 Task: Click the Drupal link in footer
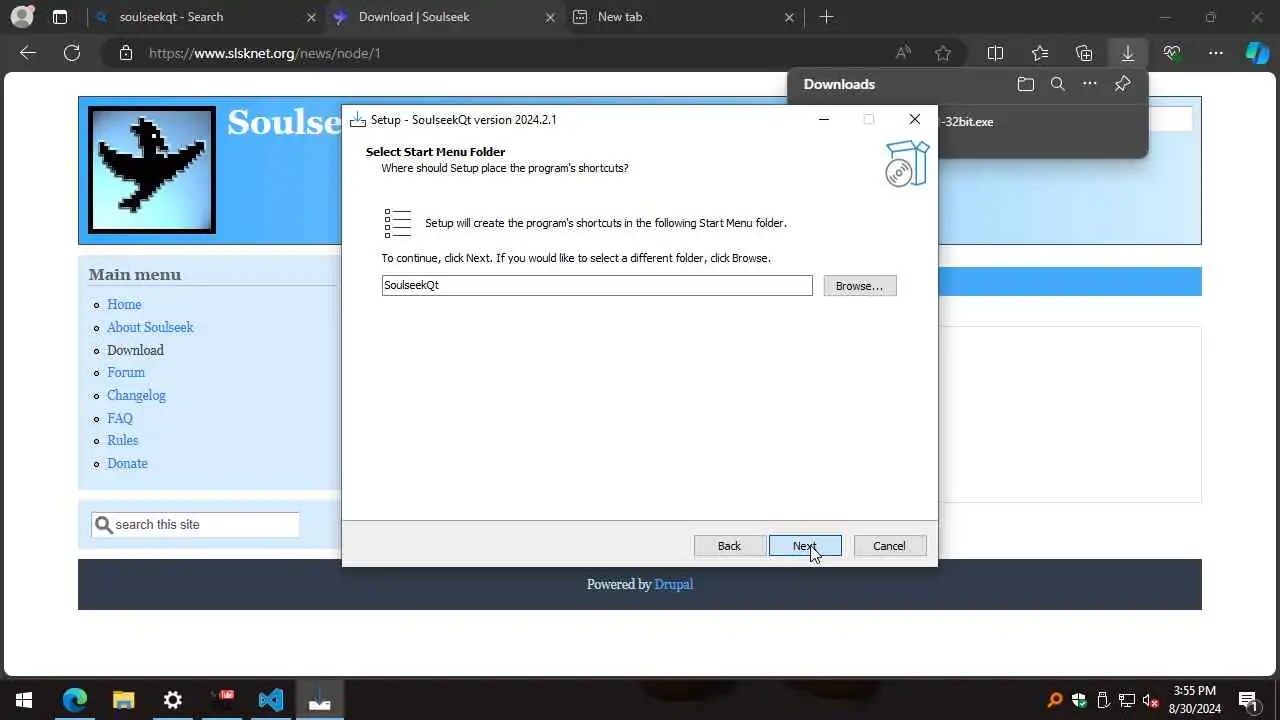[x=673, y=584]
